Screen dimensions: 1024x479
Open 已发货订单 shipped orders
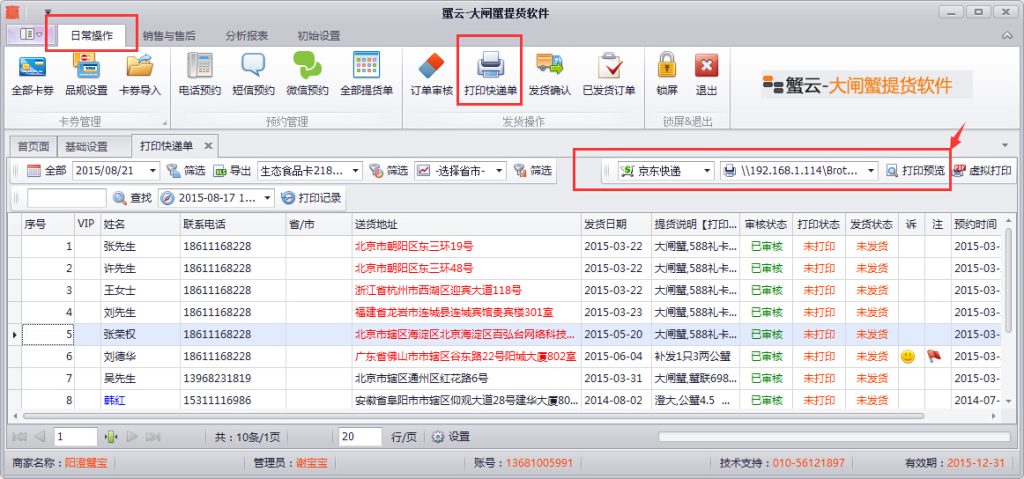(609, 76)
